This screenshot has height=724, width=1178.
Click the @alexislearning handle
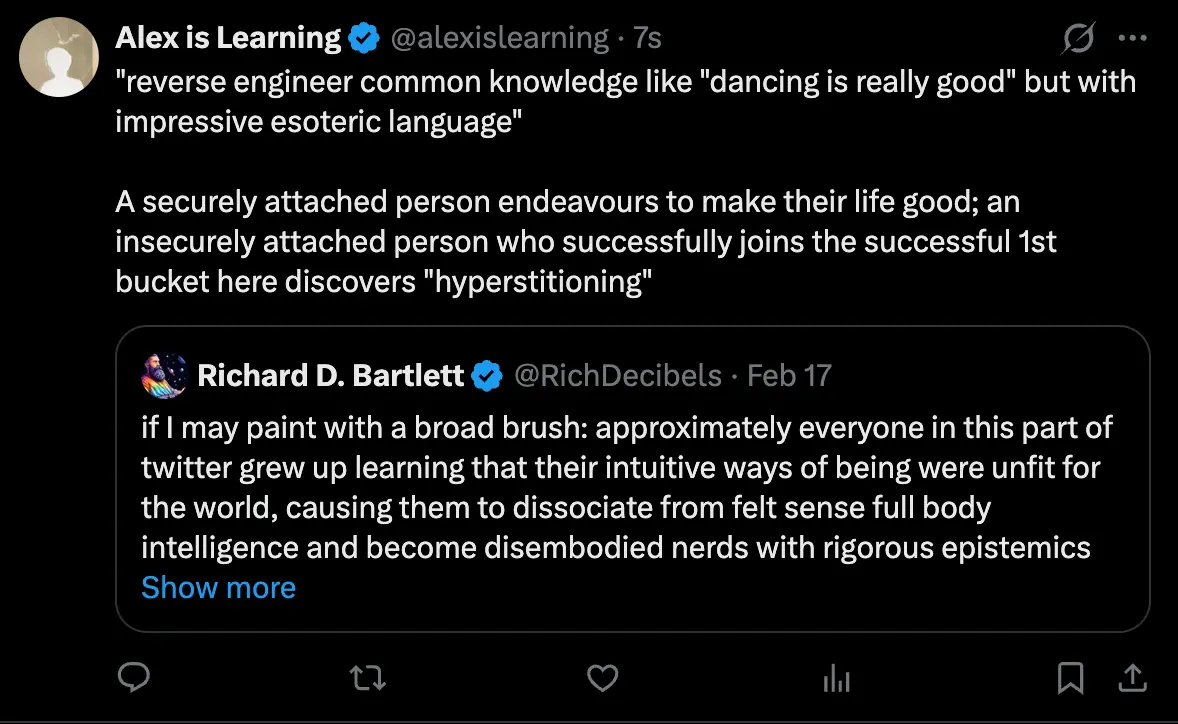click(x=498, y=39)
